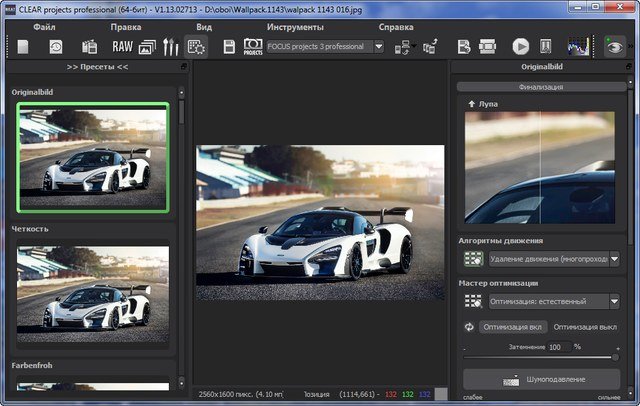
Task: Select the Четкость preset thumbnail
Action: pos(92,293)
